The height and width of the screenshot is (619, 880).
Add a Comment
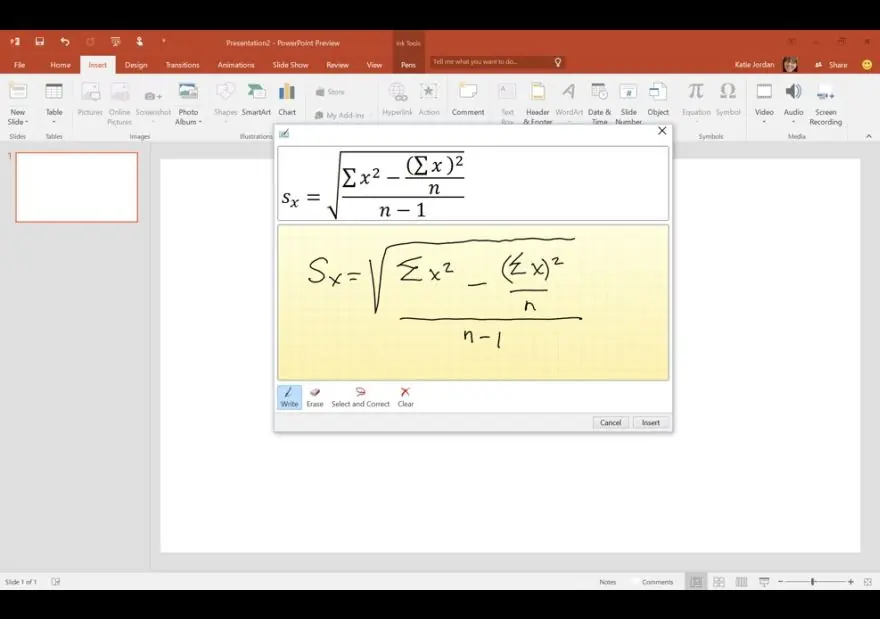pyautogui.click(x=468, y=101)
